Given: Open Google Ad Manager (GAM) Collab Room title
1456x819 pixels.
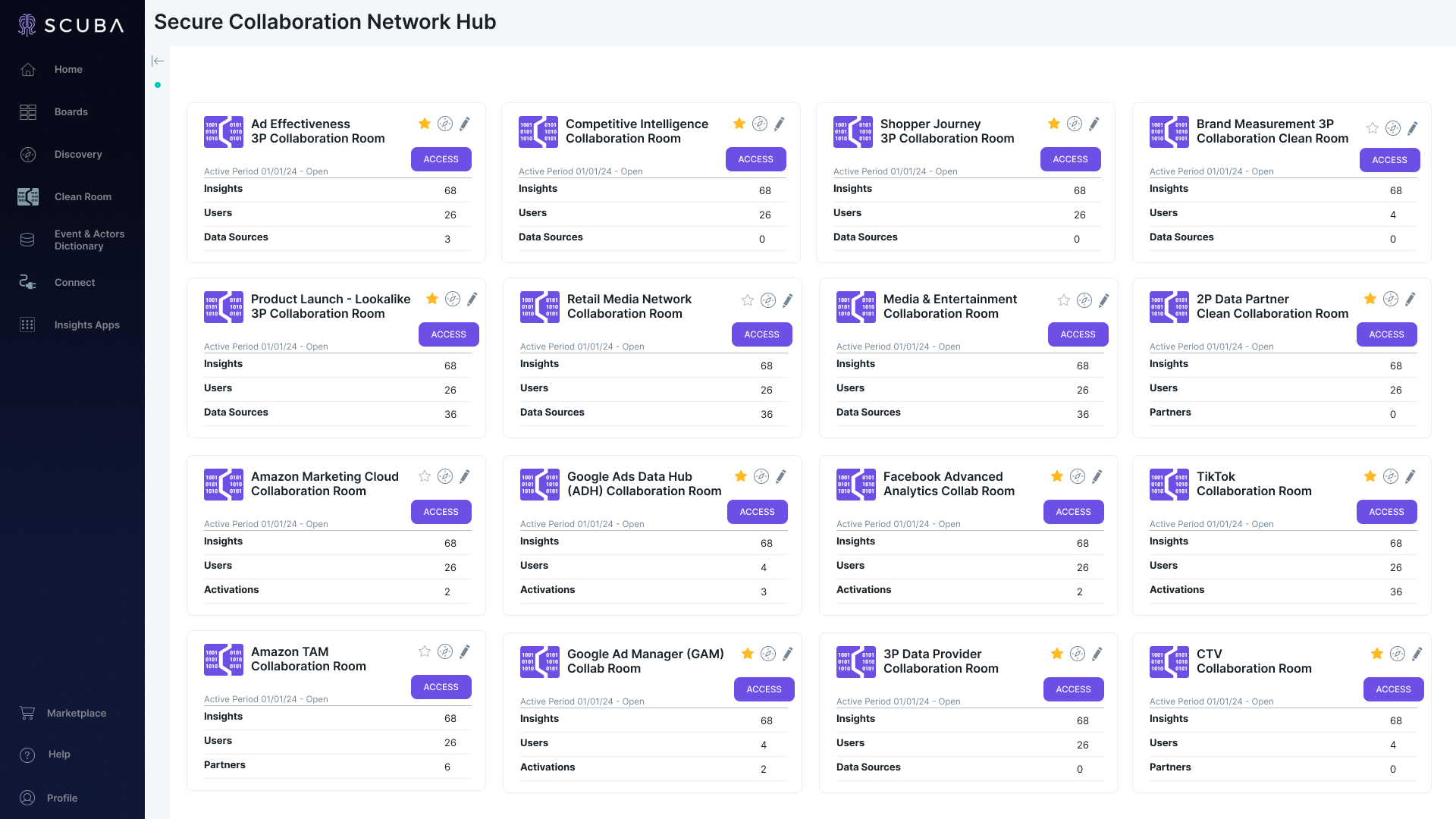Looking at the screenshot, I should coord(645,661).
